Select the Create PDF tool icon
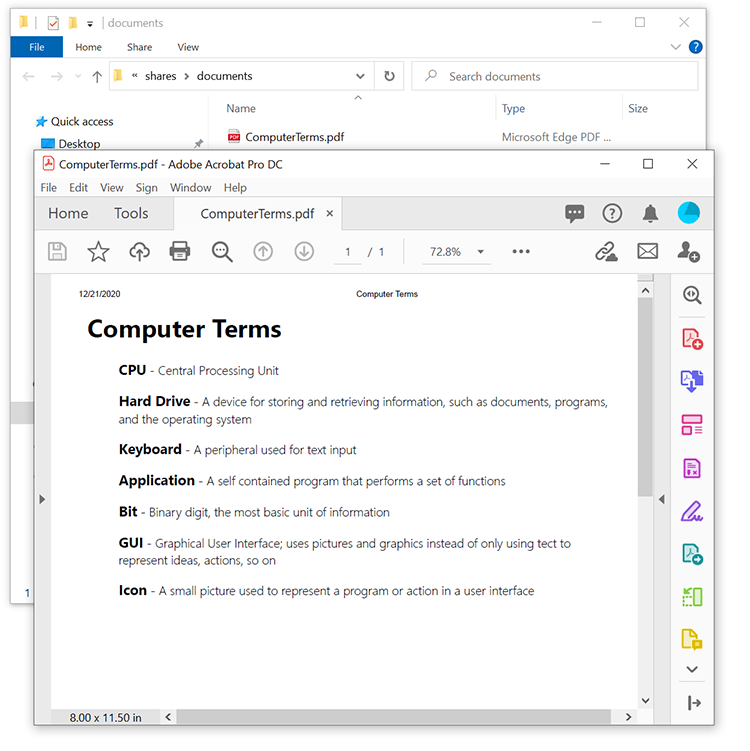This screenshot has height=751, width=750. (692, 339)
